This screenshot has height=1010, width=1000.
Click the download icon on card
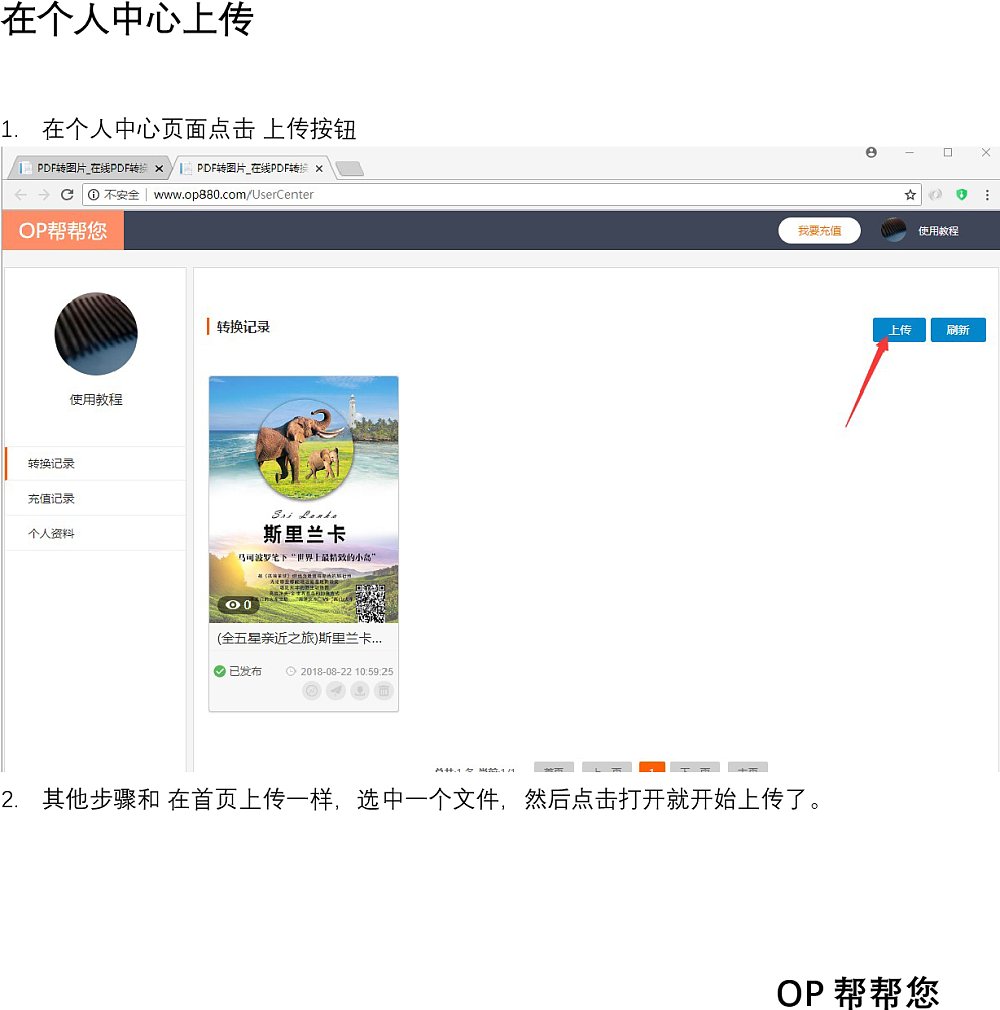(360, 691)
